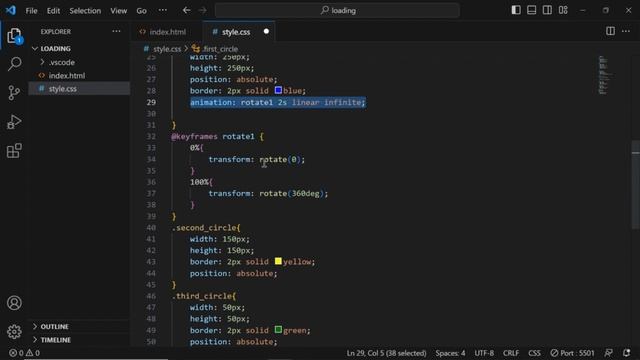Image resolution: width=640 pixels, height=360 pixels.
Task: Go back with the left arrow
Action: tap(187, 10)
